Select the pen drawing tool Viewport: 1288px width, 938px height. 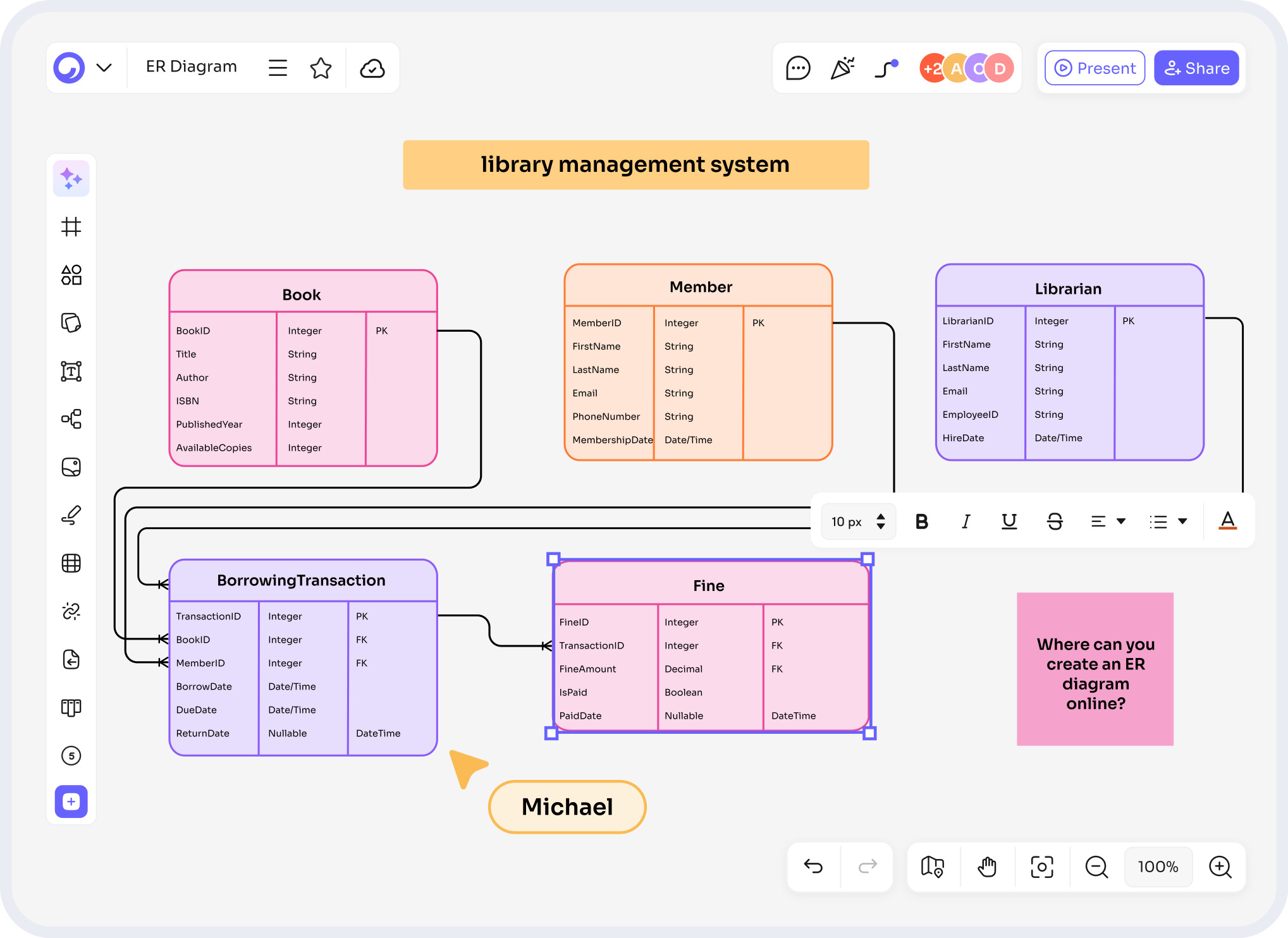[71, 515]
